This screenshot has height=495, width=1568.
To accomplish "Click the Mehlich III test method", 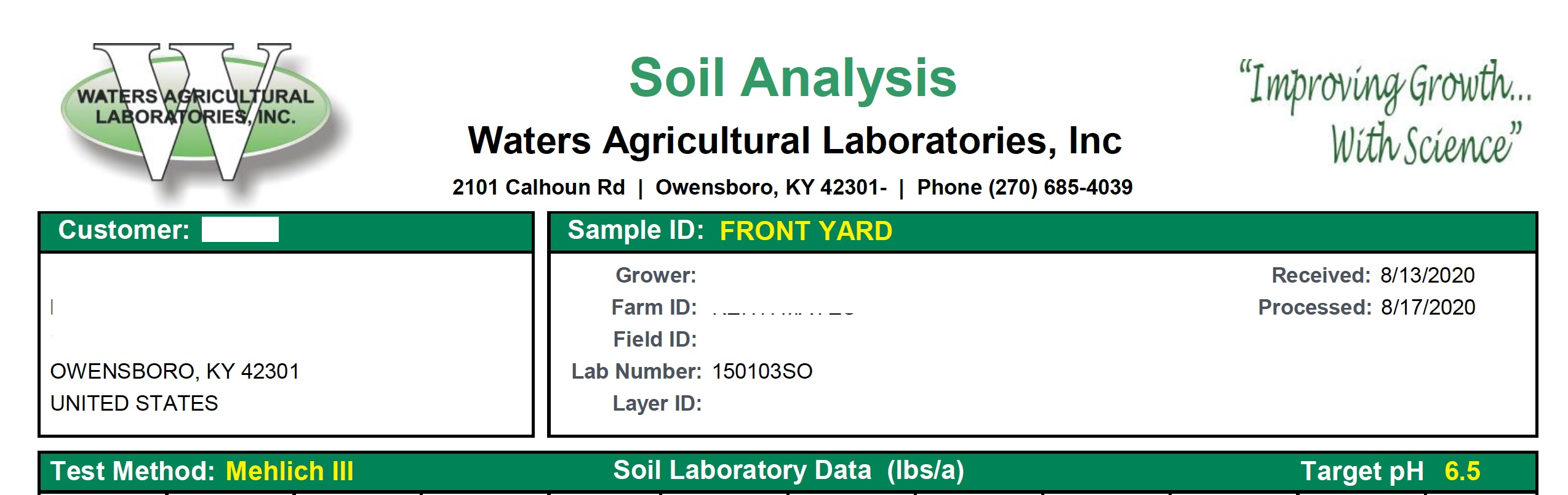I will tap(289, 472).
